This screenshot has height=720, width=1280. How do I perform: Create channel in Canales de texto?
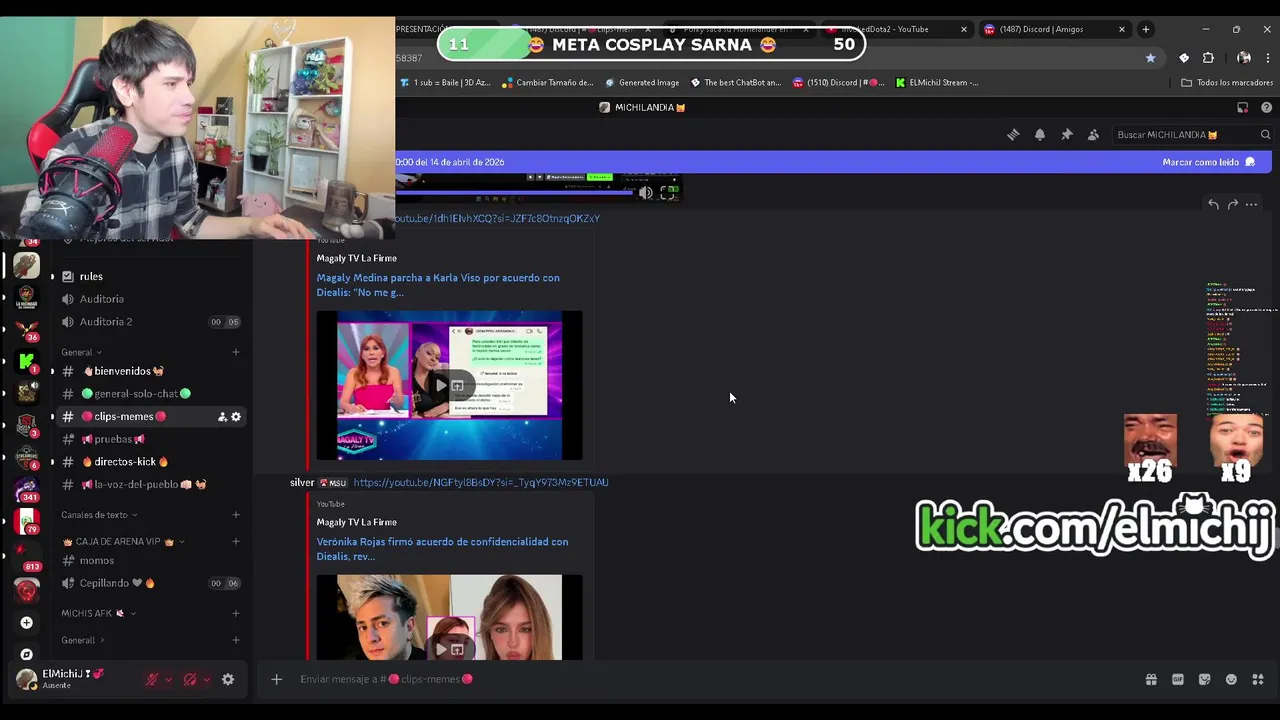tap(236, 515)
